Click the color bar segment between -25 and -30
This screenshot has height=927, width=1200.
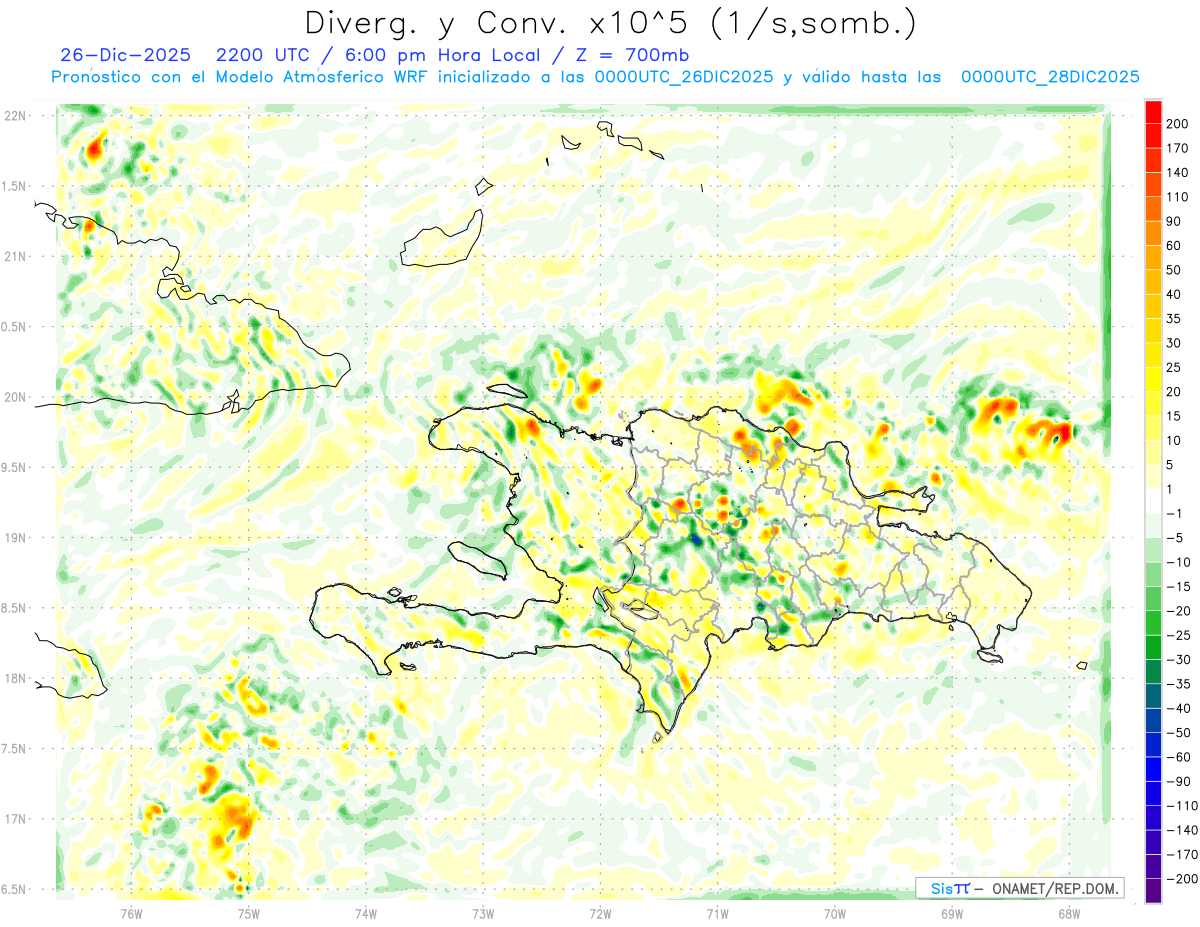[1153, 647]
